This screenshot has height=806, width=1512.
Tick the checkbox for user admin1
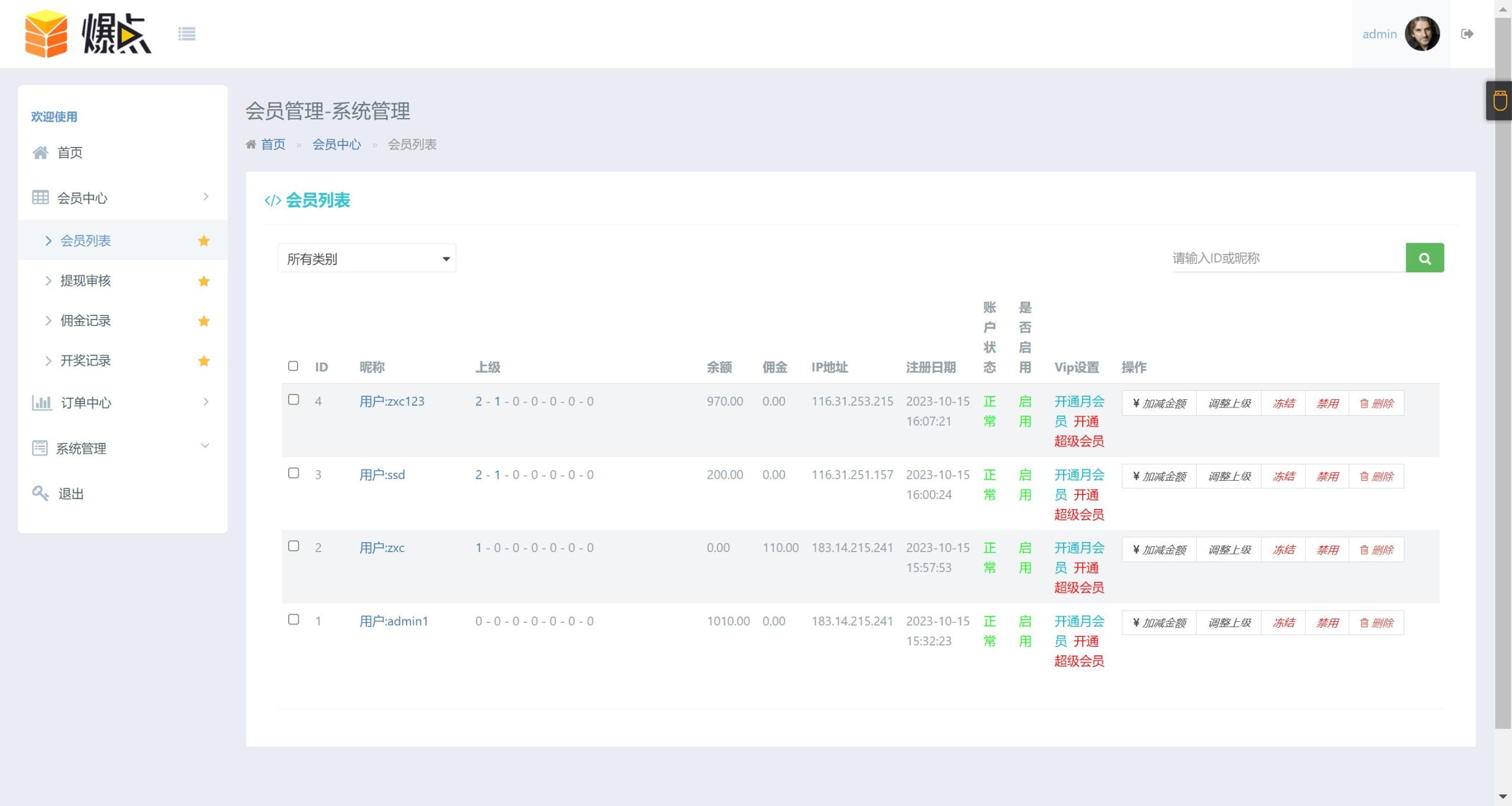coord(294,619)
